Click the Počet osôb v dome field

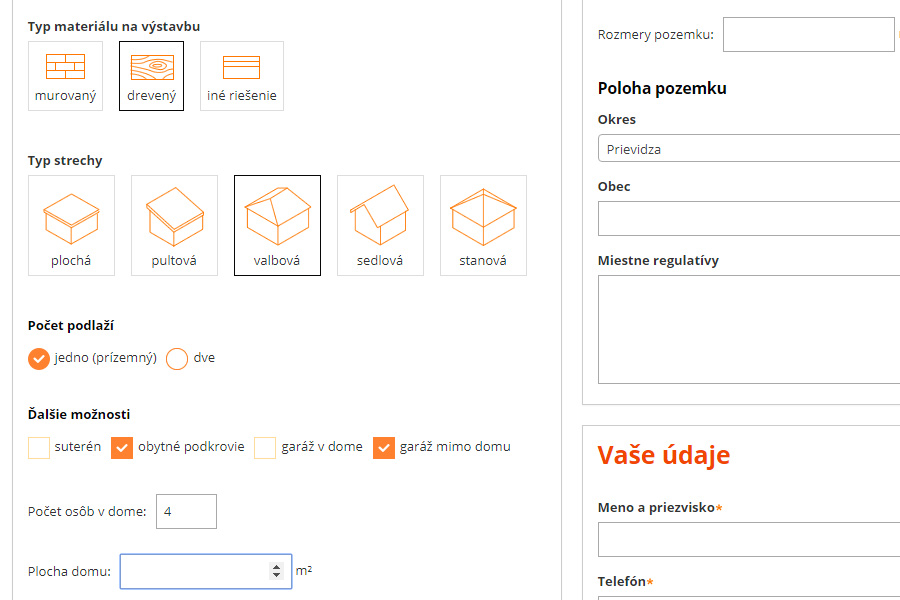point(186,511)
